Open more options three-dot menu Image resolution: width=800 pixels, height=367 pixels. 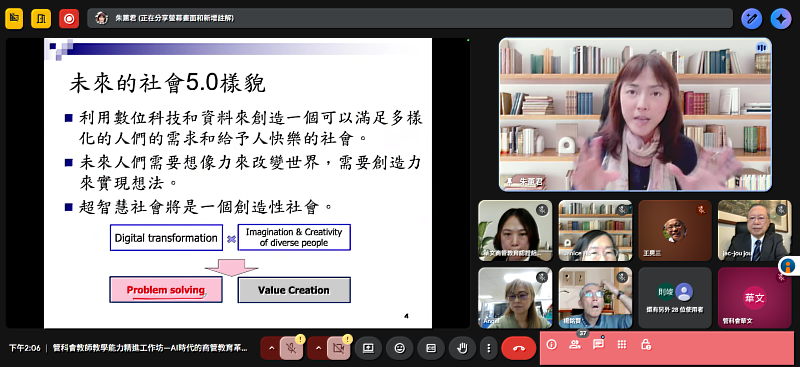(x=488, y=348)
